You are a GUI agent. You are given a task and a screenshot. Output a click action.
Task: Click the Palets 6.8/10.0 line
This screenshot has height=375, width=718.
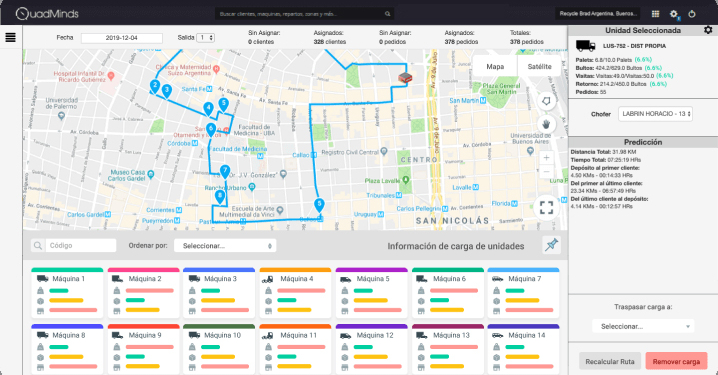(x=614, y=60)
